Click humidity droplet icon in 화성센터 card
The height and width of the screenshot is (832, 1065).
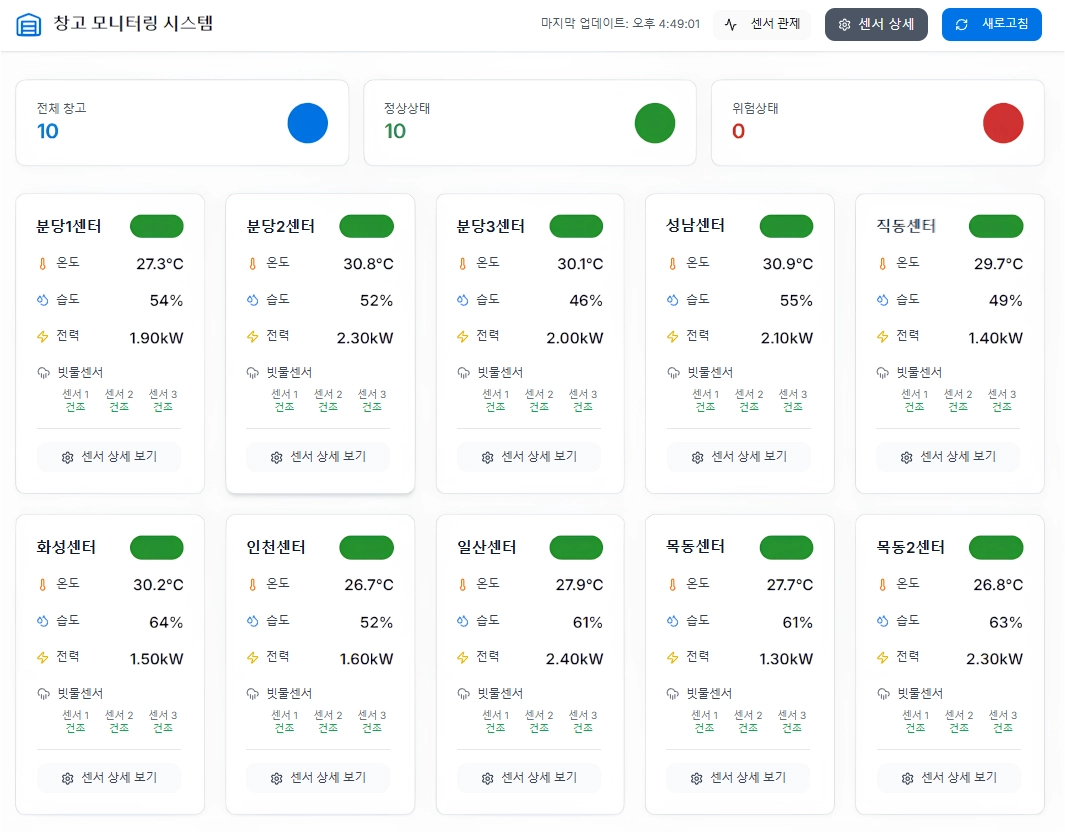click(43, 621)
